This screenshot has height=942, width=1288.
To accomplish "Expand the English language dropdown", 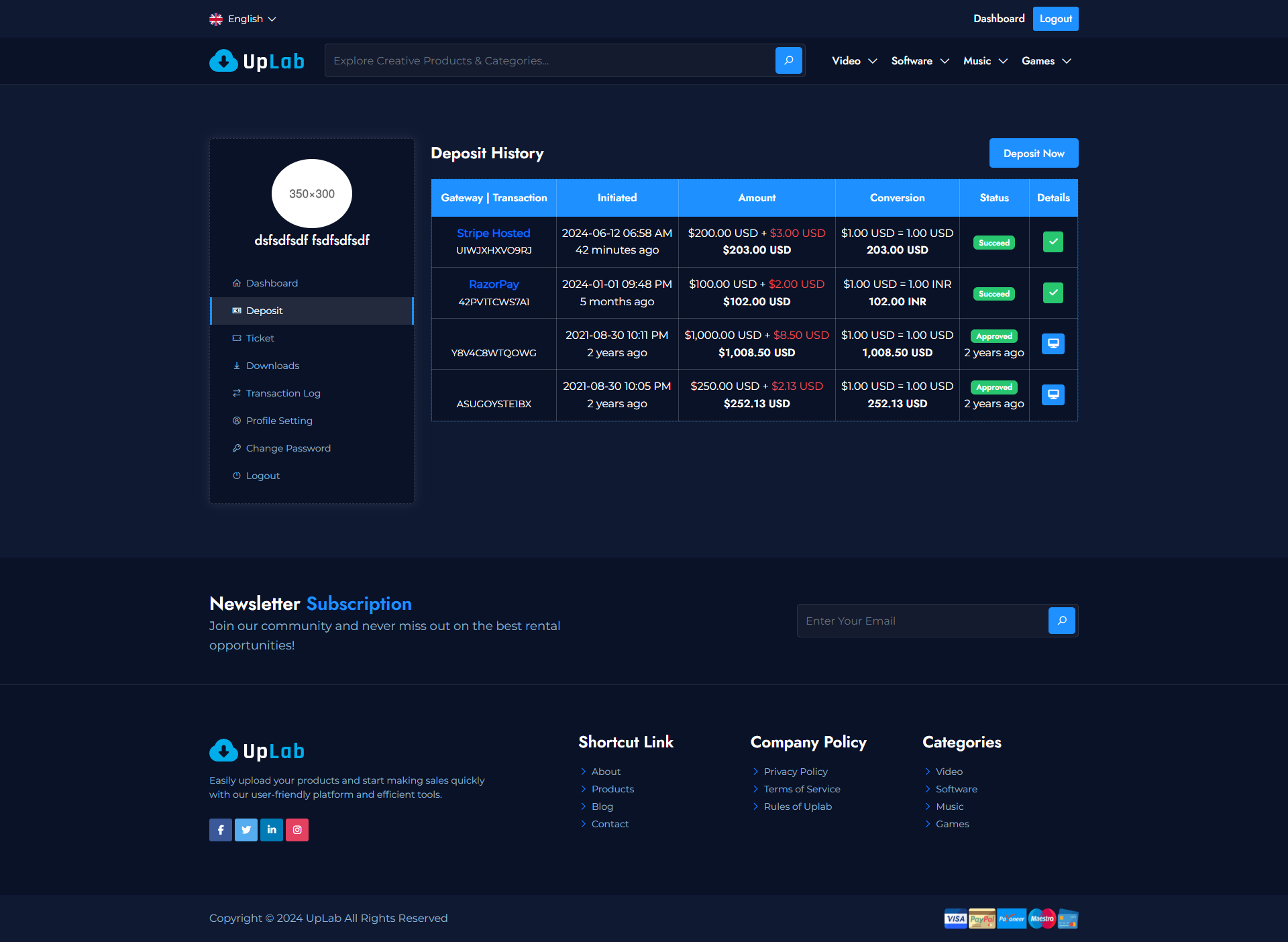I will (243, 19).
